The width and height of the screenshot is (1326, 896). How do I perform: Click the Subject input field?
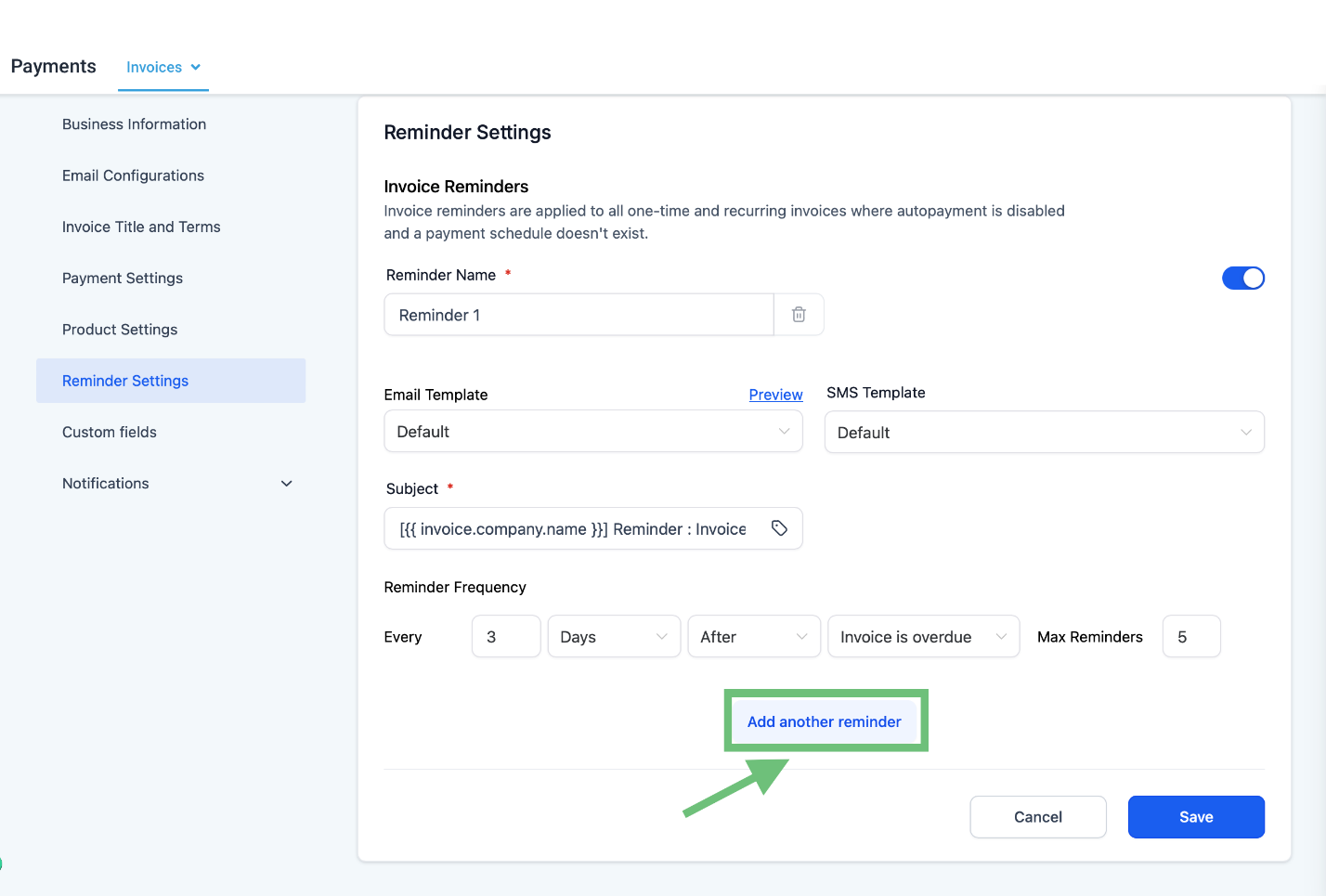tap(593, 528)
